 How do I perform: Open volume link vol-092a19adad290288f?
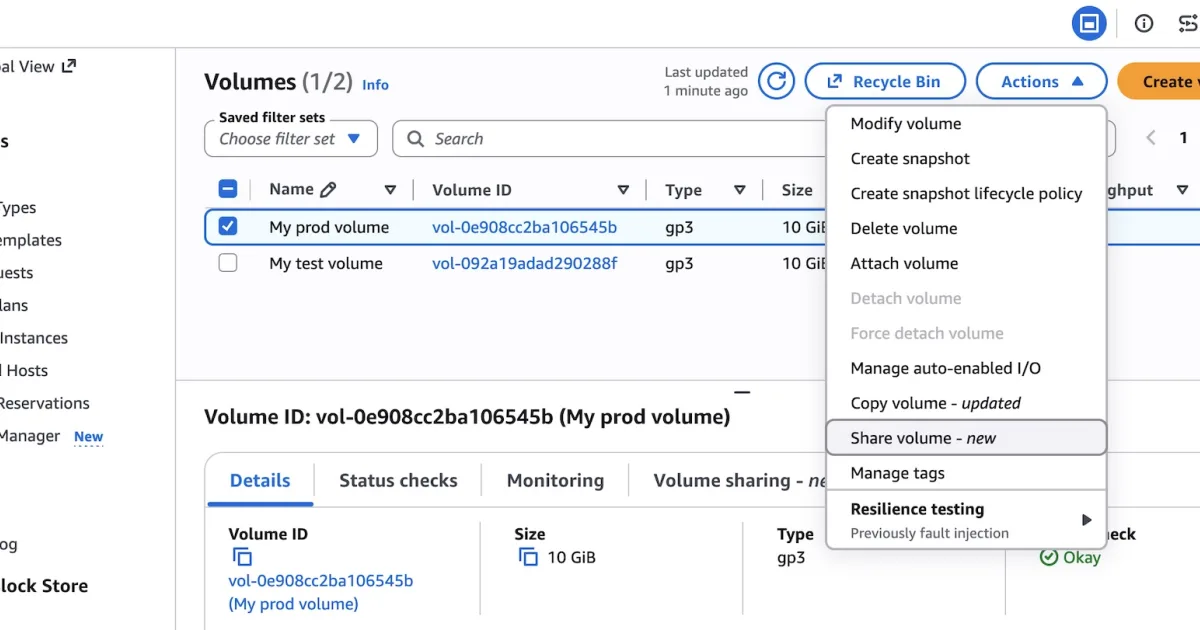coord(524,264)
